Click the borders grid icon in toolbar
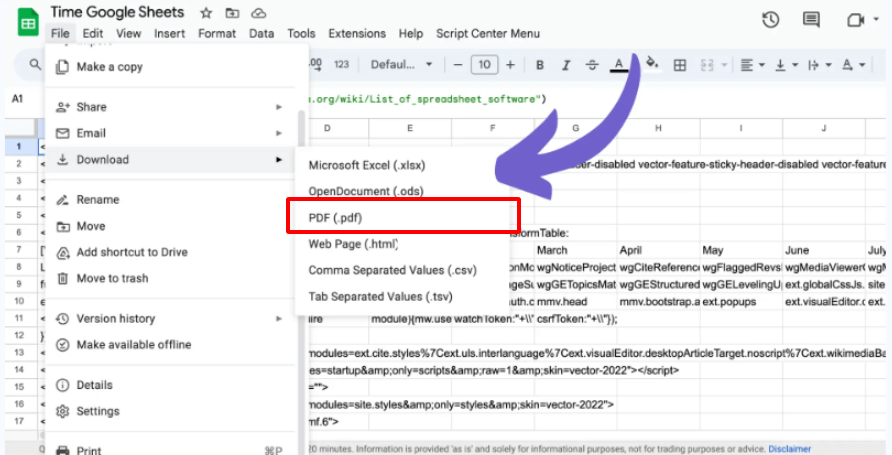Viewport: 892px width, 455px height. pyautogui.click(x=680, y=65)
